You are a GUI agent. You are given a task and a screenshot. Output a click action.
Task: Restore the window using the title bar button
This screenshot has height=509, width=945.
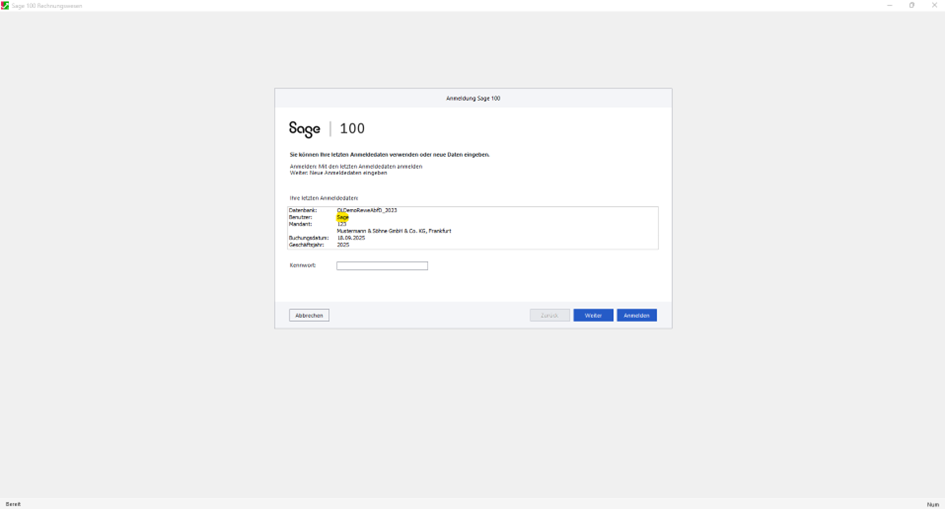click(x=912, y=5)
